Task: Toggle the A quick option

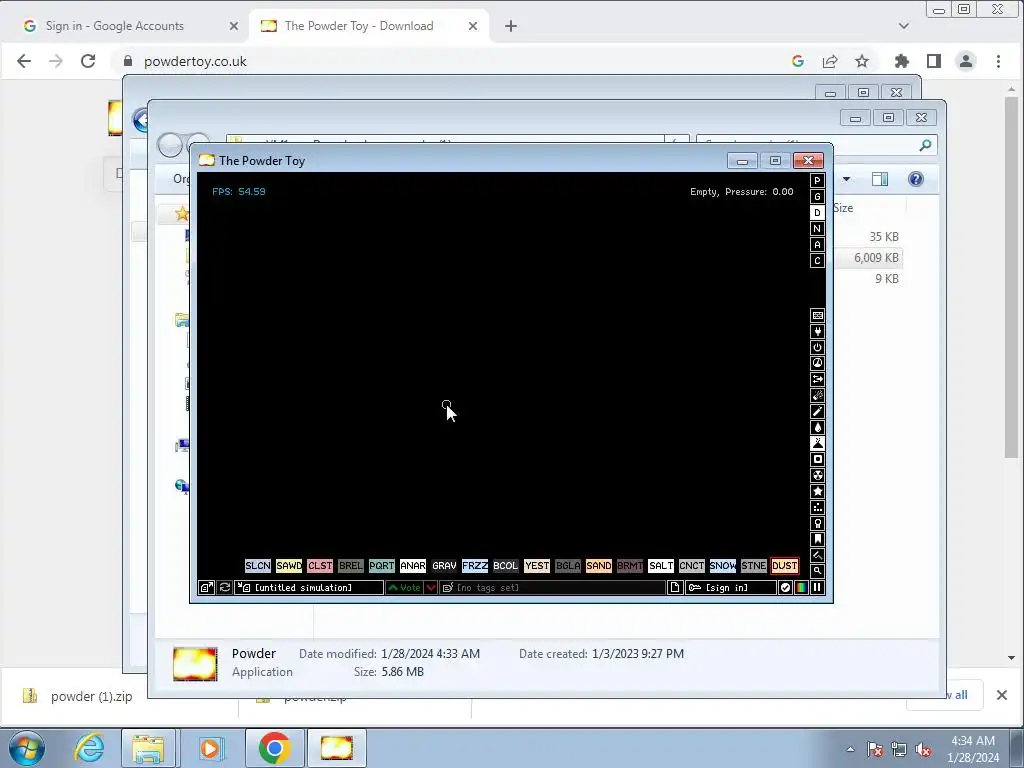Action: coord(817,245)
